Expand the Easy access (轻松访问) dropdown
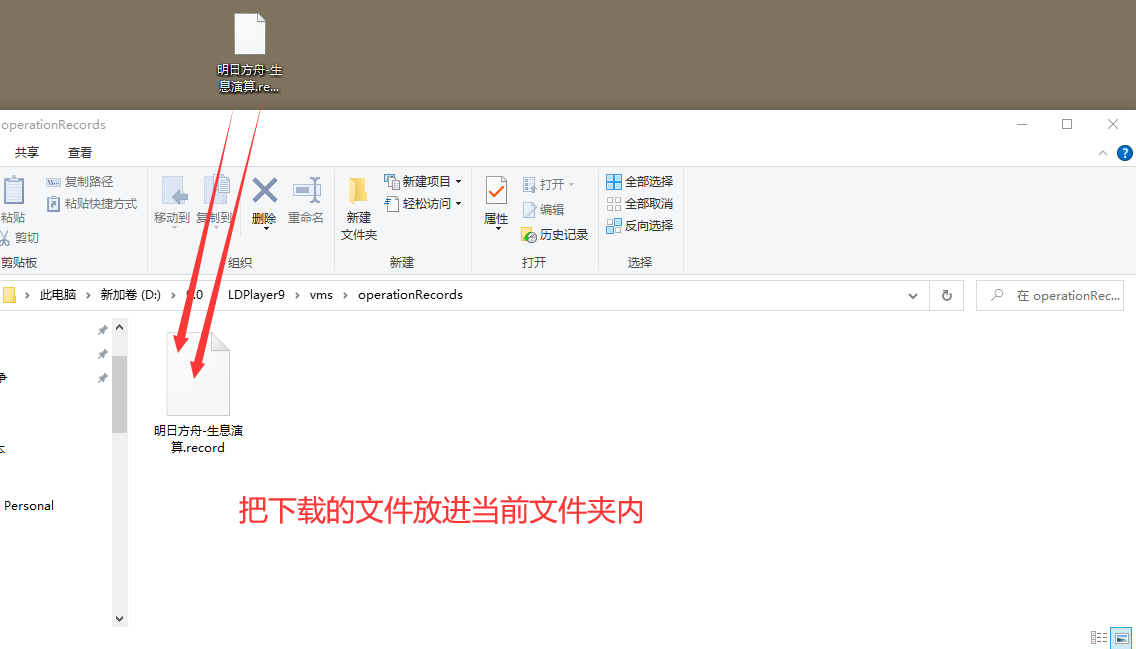This screenshot has width=1136, height=649. [424, 204]
